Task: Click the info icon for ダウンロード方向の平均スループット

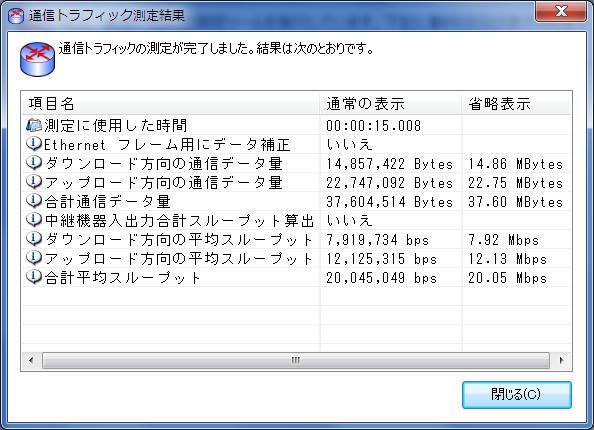Action: click(34, 239)
